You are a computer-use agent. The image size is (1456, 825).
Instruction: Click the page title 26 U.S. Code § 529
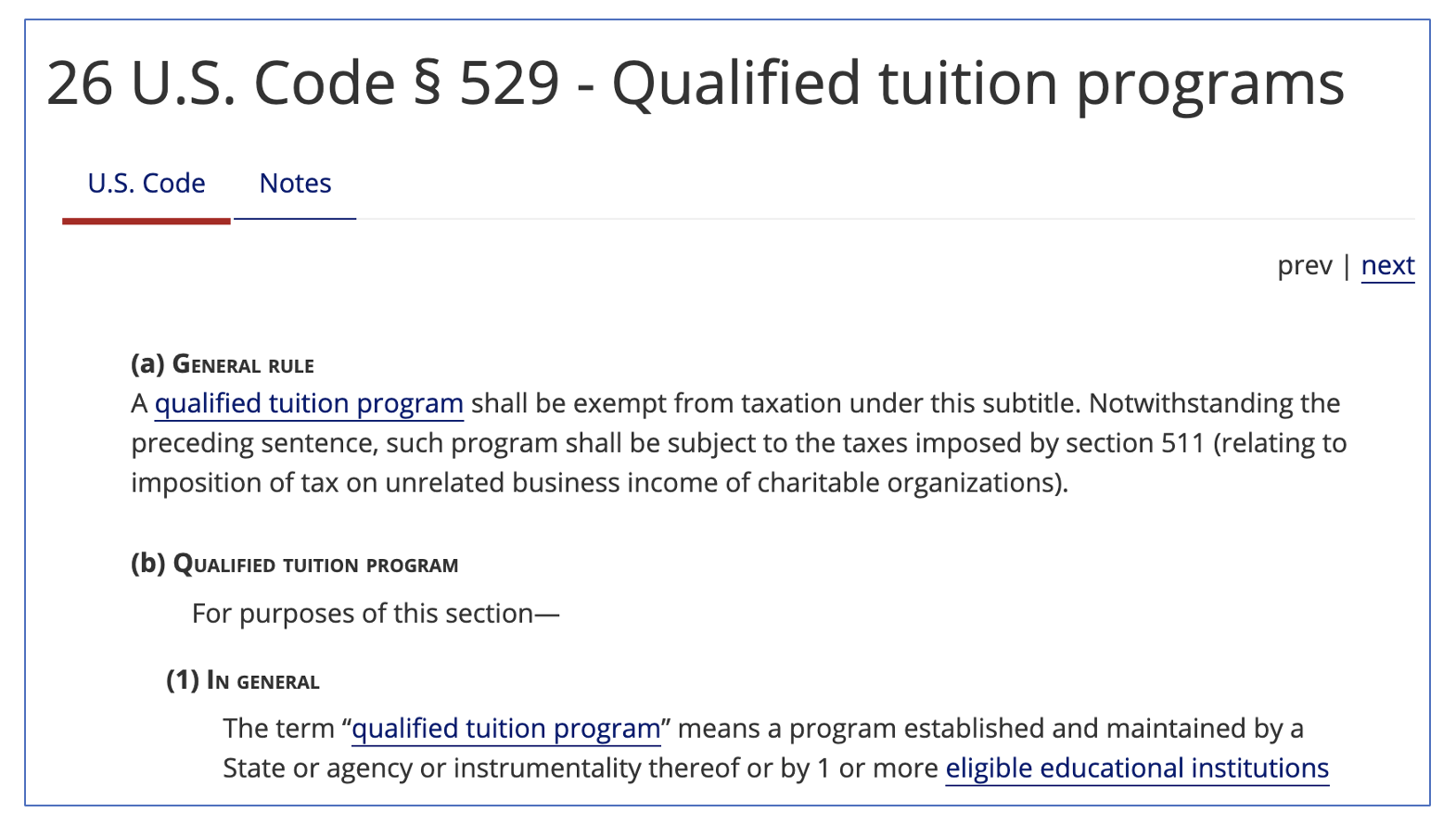tap(303, 83)
